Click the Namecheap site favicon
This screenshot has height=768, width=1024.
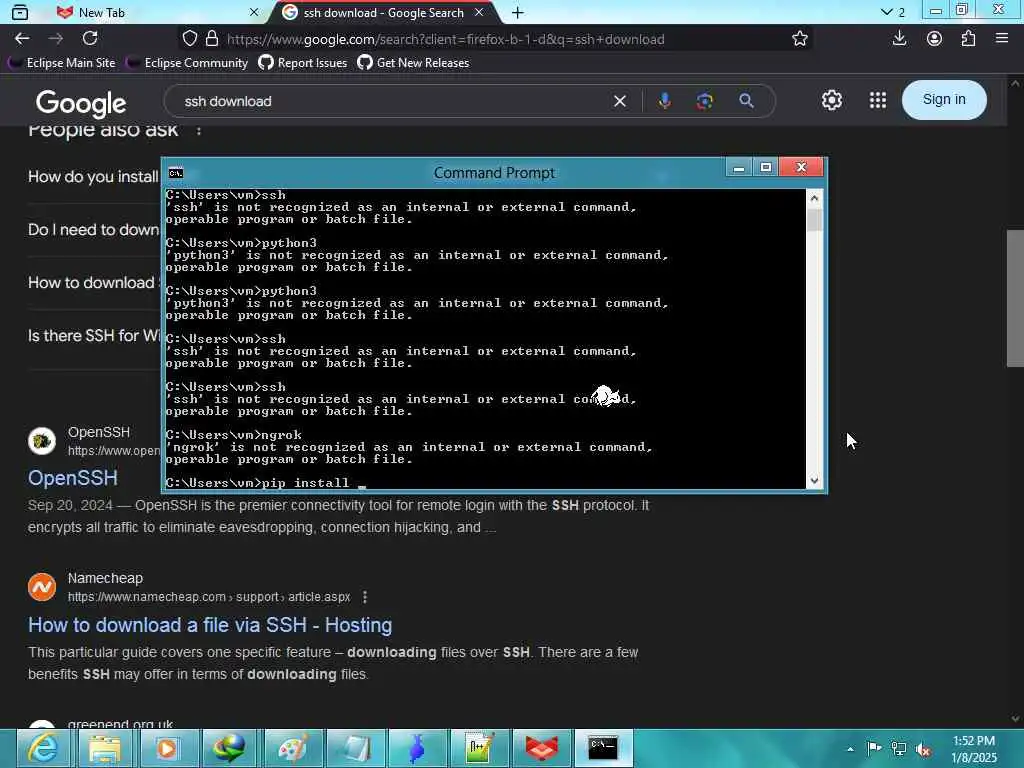pos(42,587)
